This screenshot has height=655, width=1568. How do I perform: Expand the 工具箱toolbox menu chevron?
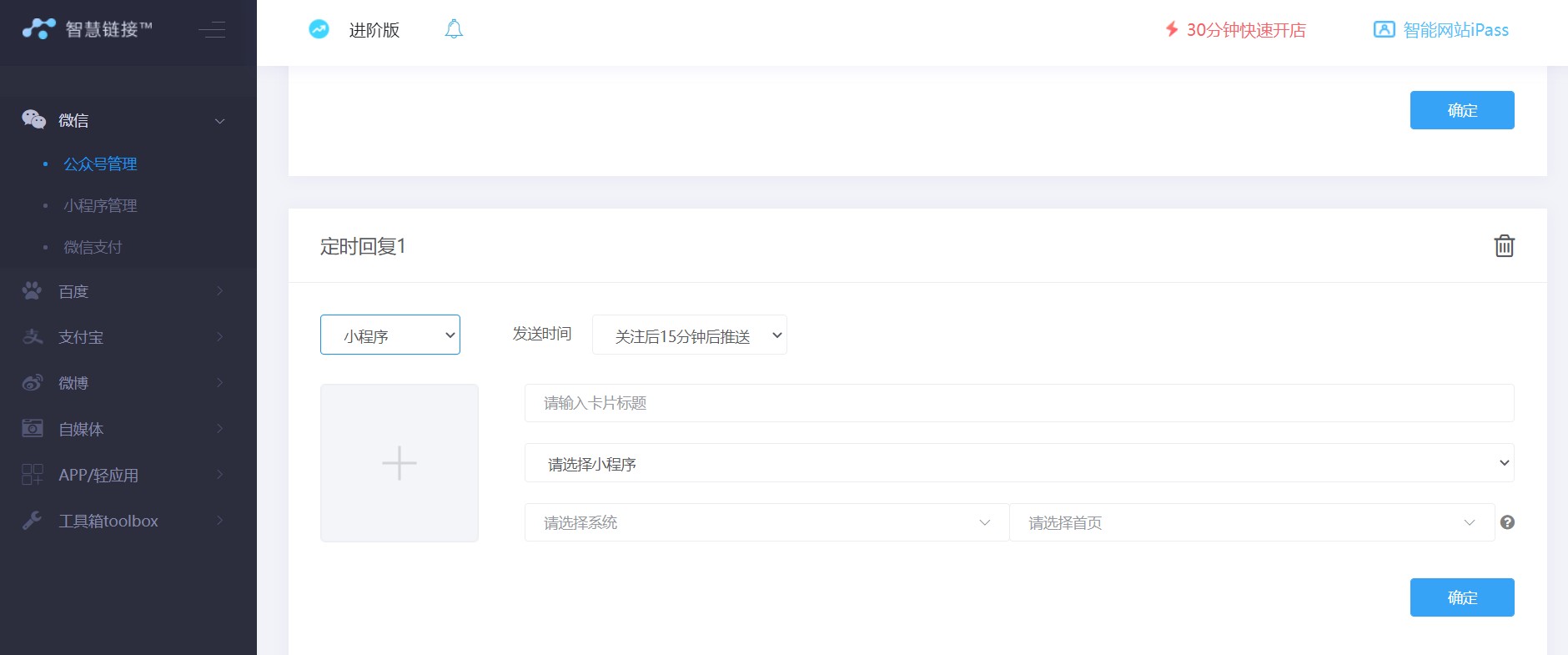tap(220, 520)
